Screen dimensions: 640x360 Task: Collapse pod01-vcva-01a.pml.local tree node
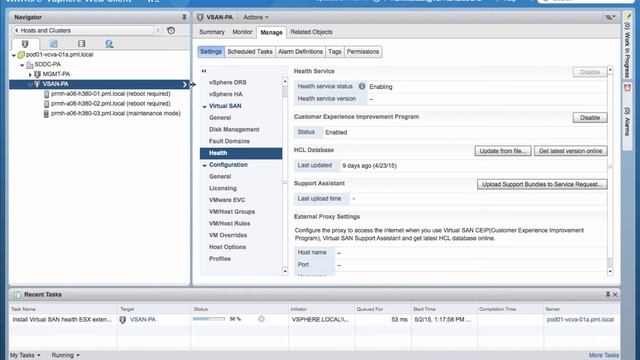click(14, 55)
